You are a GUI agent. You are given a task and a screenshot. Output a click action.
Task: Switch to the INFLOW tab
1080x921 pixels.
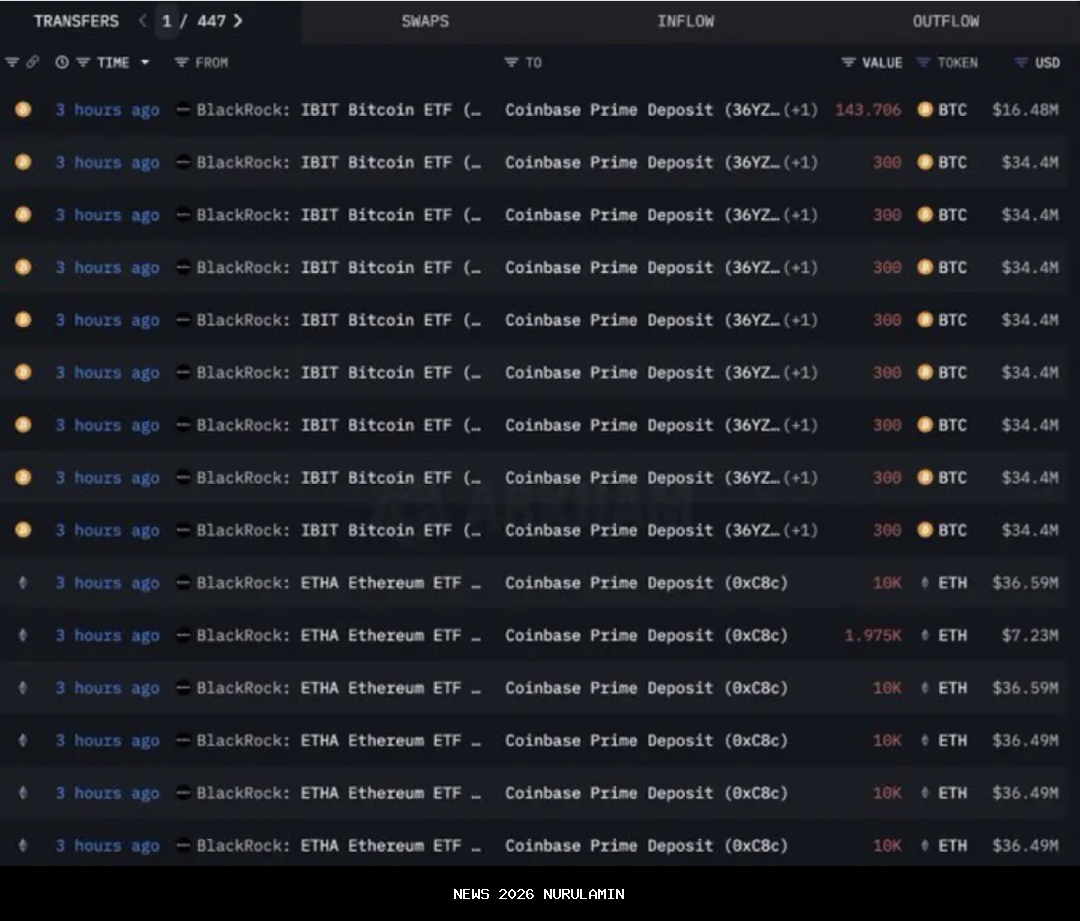pyautogui.click(x=685, y=21)
